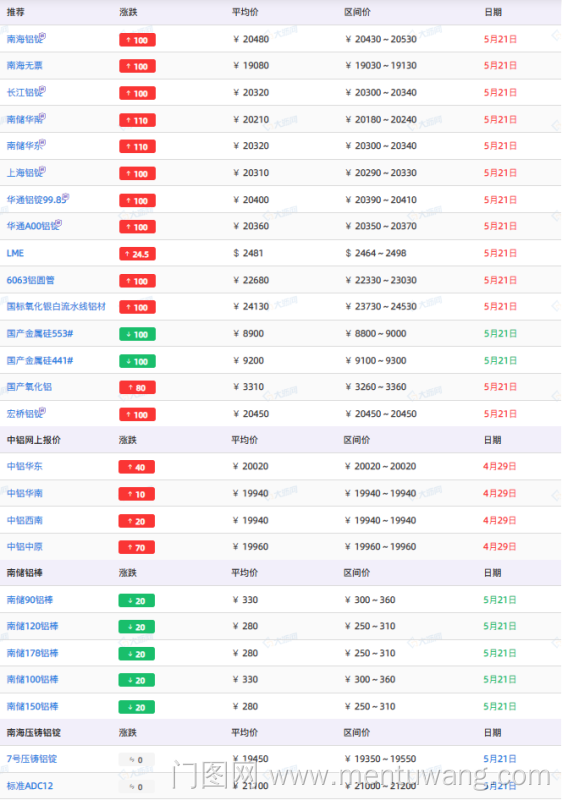
Task: Open the LME price link
Action: 15,254
